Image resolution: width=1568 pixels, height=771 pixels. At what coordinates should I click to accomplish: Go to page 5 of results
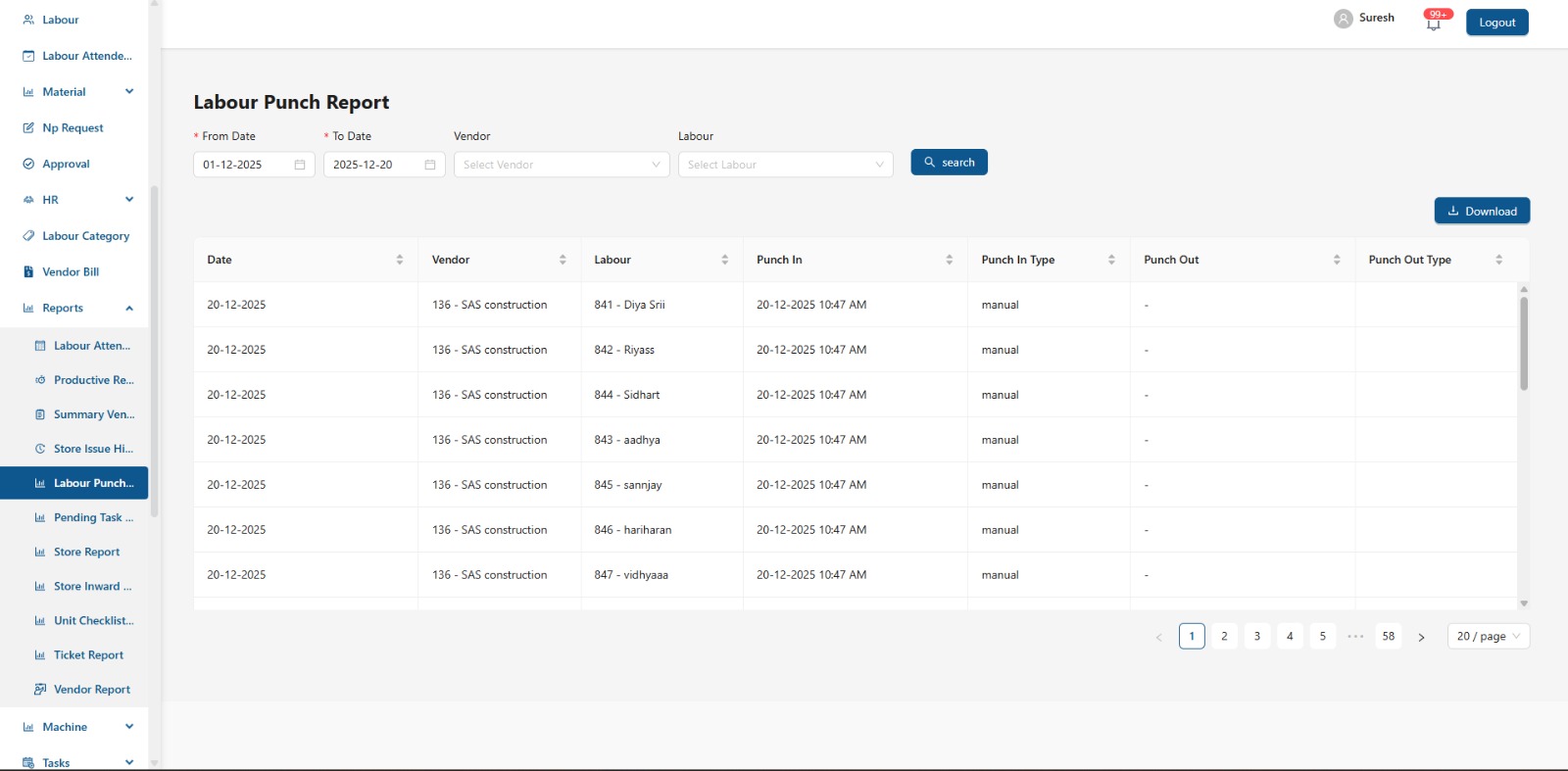[1323, 636]
